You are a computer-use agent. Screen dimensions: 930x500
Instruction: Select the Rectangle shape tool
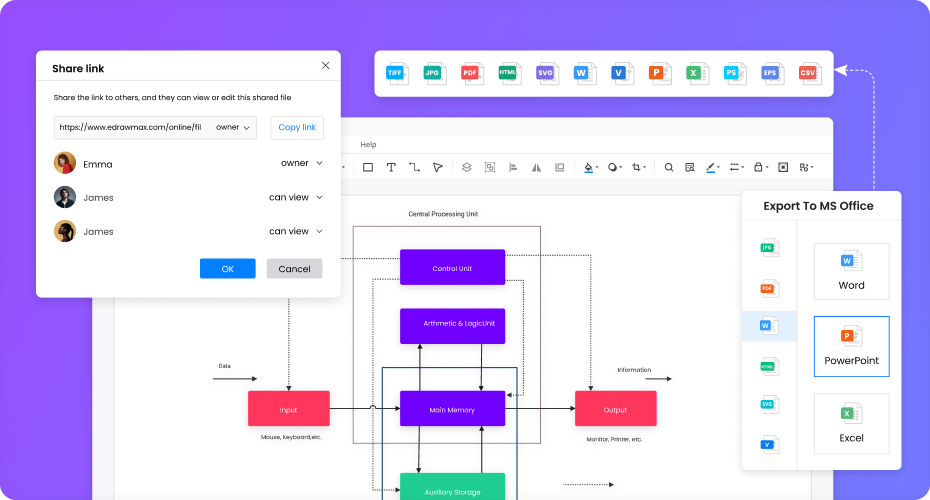click(367, 167)
